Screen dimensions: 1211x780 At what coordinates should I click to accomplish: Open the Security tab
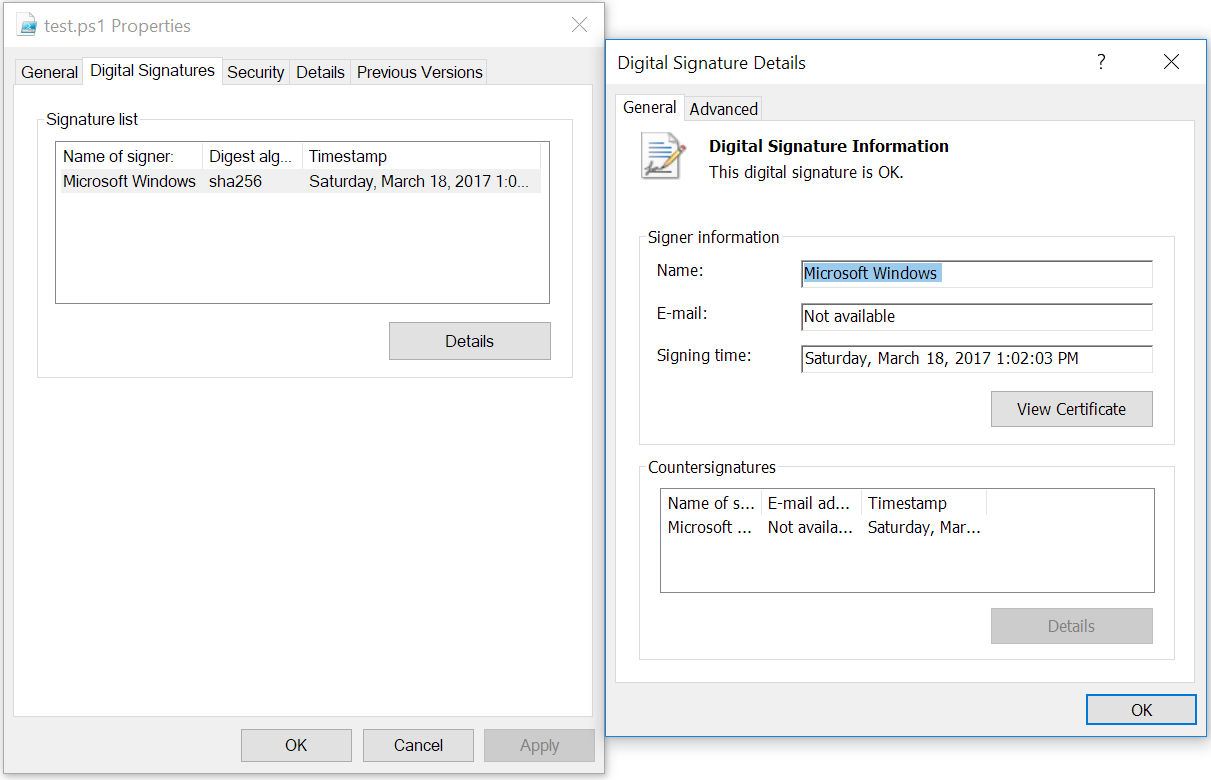(256, 72)
